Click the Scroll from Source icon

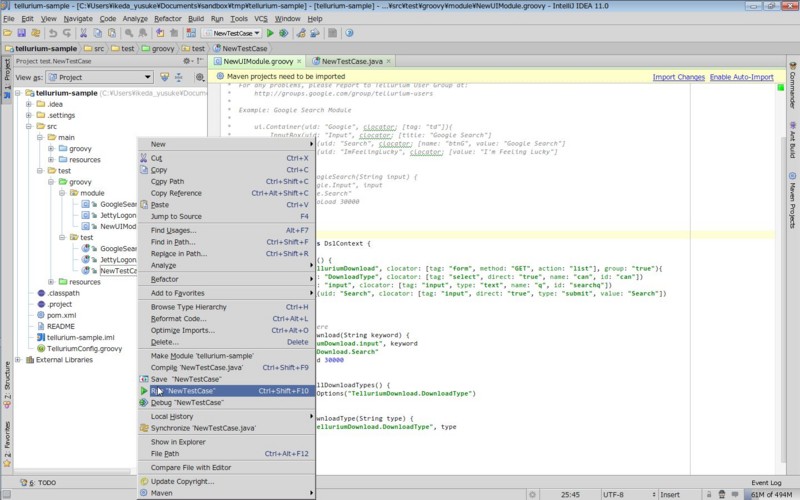pos(164,77)
